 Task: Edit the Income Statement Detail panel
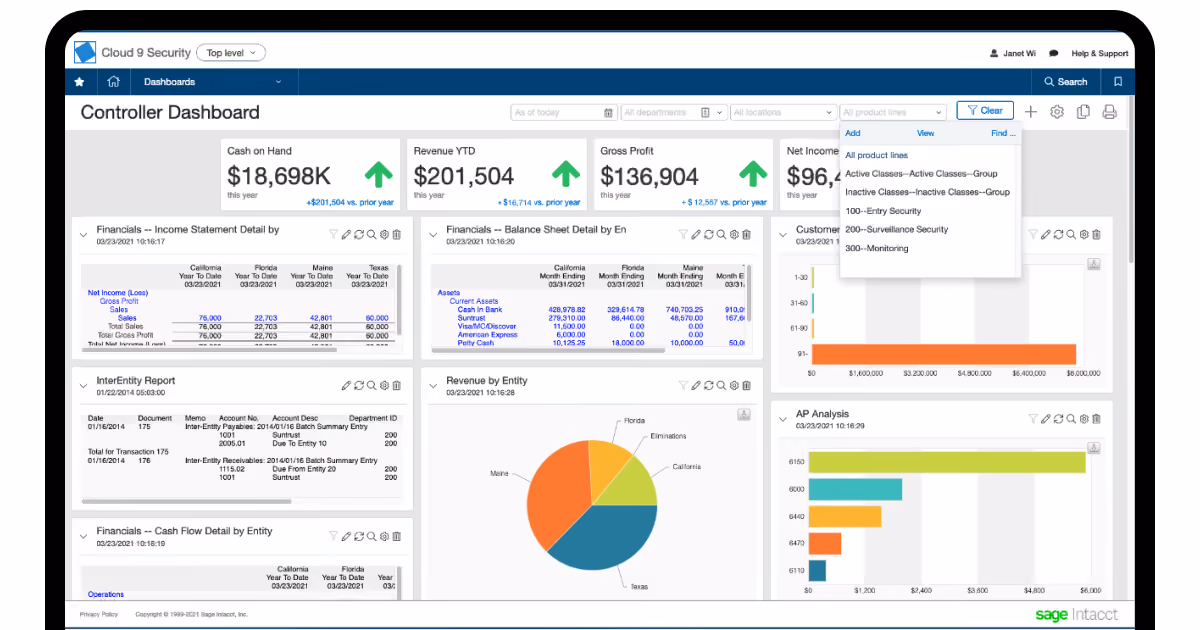(346, 234)
